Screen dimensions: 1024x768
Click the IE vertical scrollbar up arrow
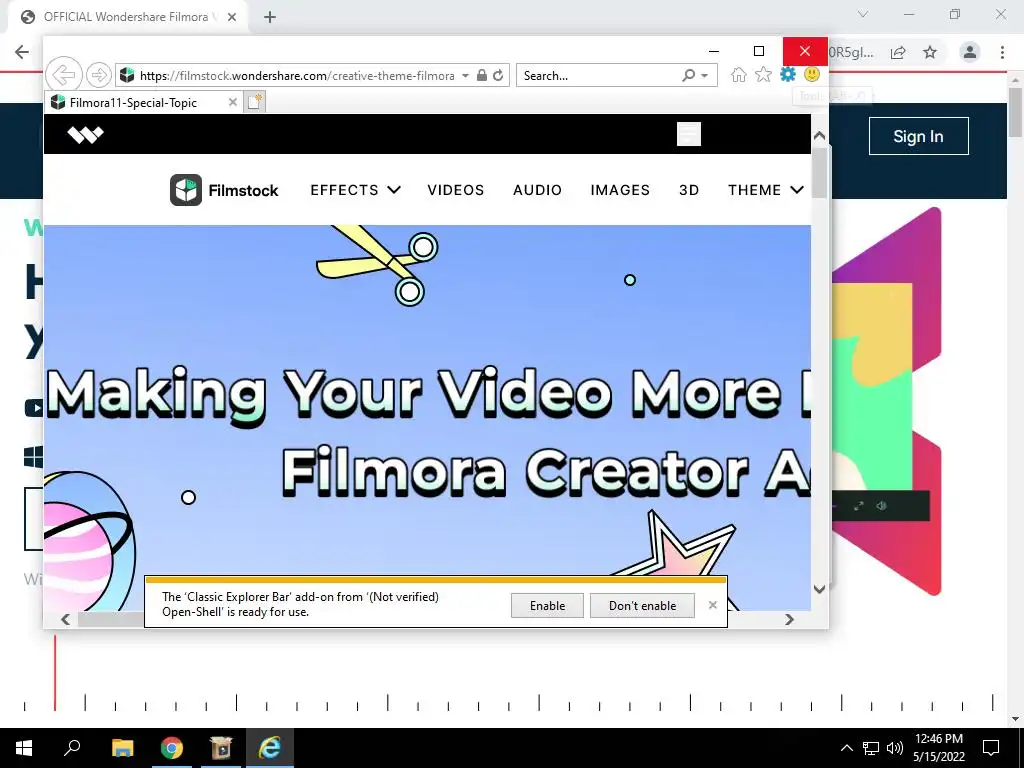[820, 136]
